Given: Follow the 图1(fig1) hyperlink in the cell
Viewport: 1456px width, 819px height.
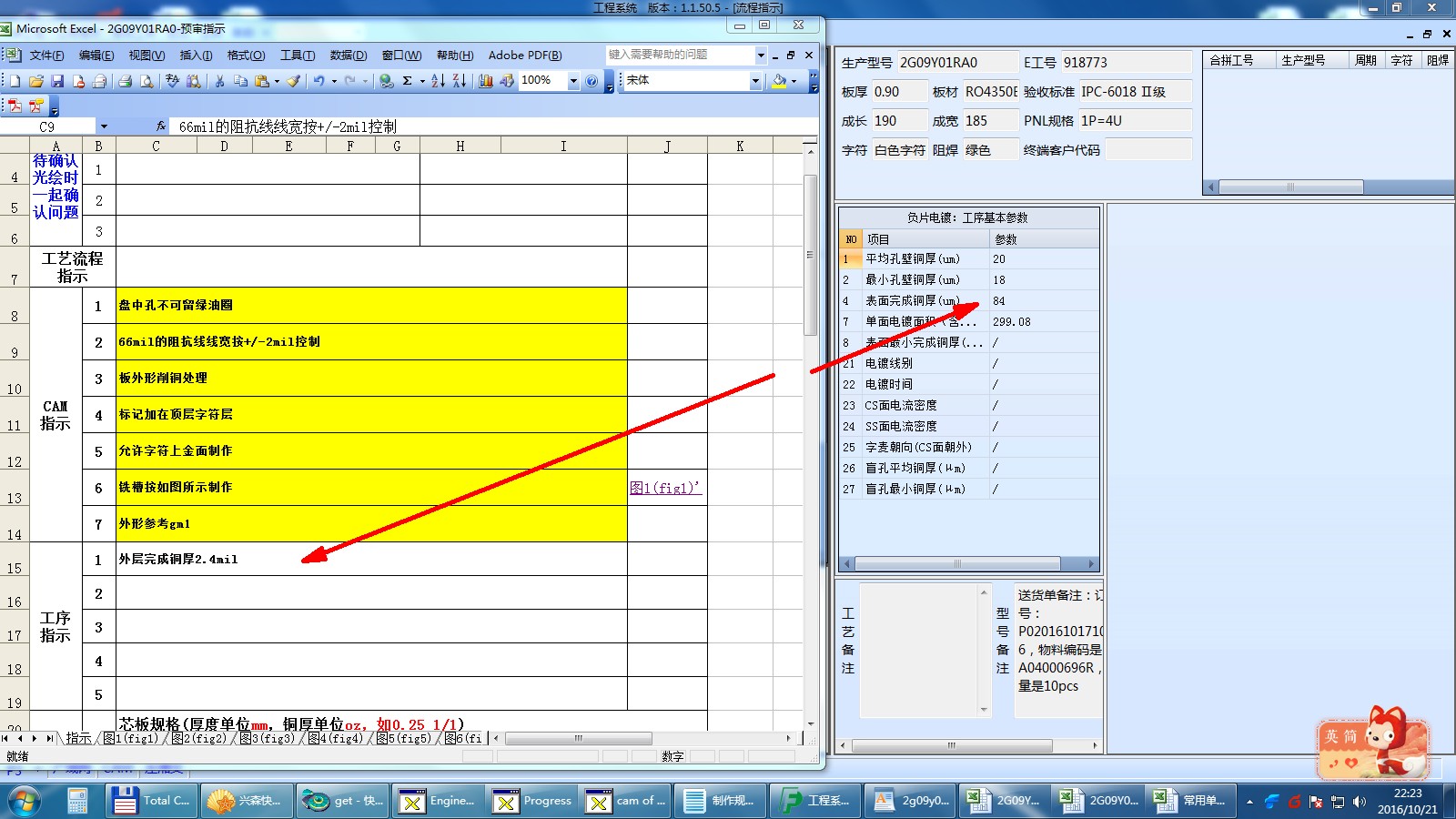Looking at the screenshot, I should pos(664,487).
